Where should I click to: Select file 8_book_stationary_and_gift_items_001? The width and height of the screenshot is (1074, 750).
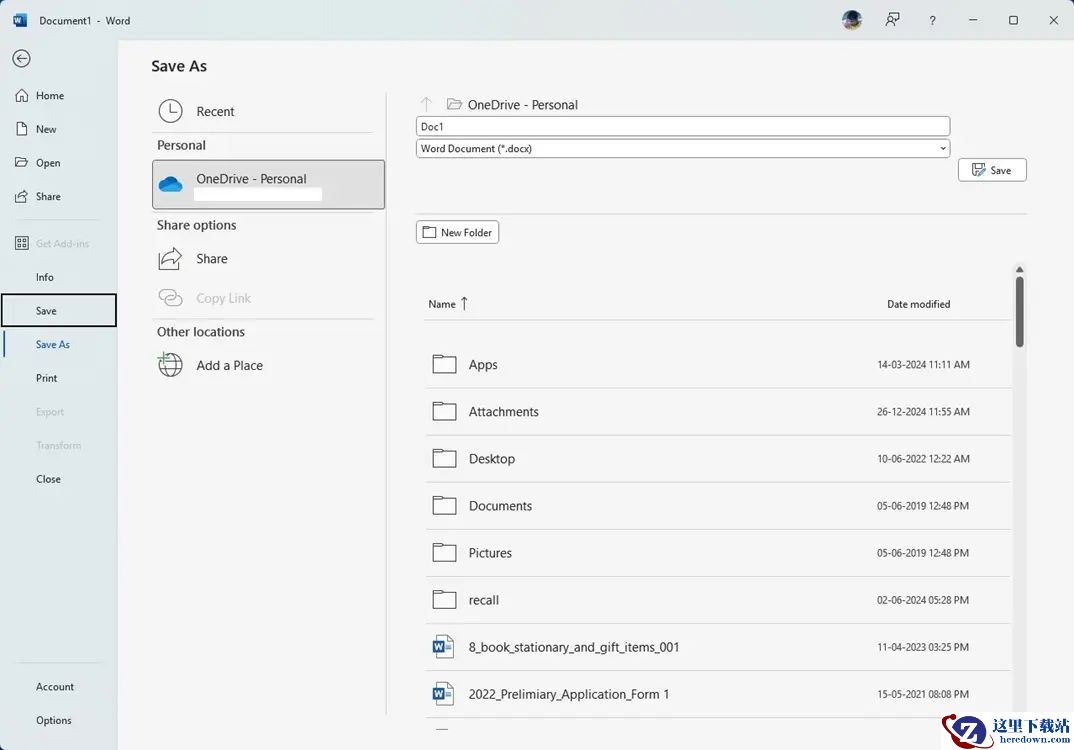[x=718, y=647]
